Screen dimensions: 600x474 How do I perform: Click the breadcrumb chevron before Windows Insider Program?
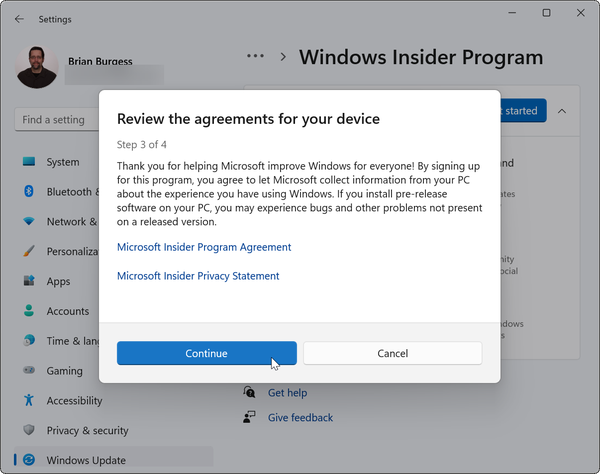(x=283, y=57)
